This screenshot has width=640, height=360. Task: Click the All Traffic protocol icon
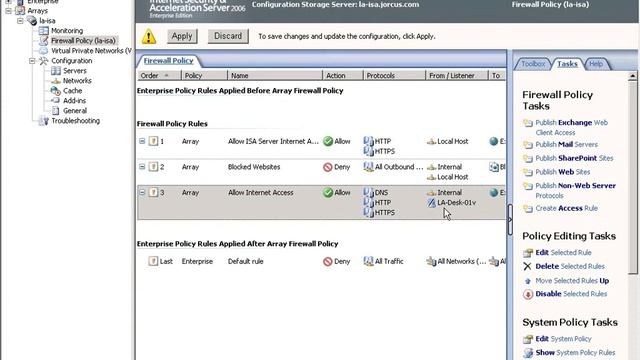coord(369,261)
